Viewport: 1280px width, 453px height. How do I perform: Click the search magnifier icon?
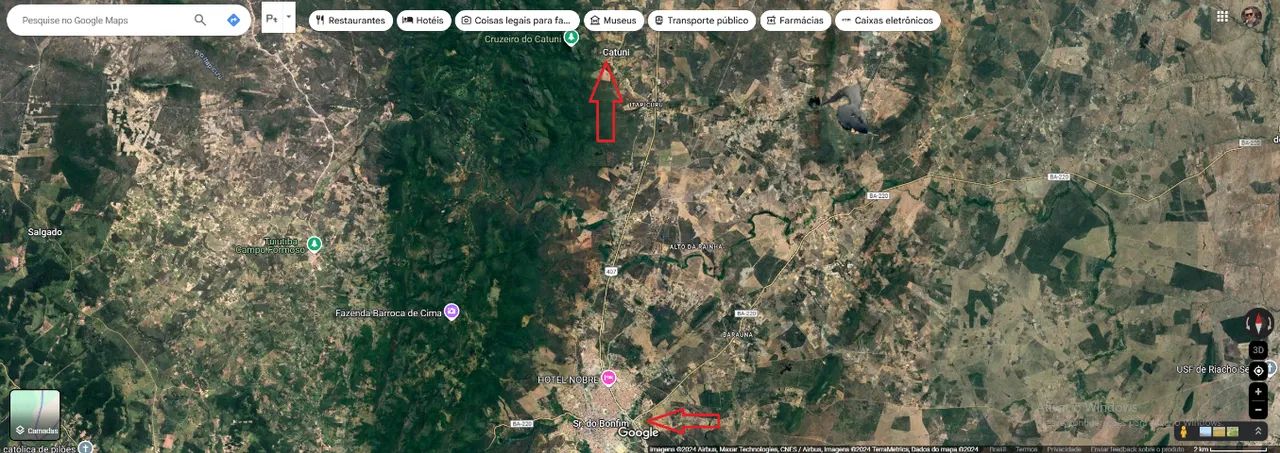tap(200, 20)
